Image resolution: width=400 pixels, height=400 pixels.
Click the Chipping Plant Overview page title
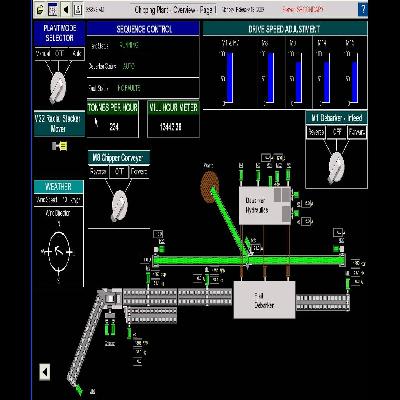click(175, 10)
